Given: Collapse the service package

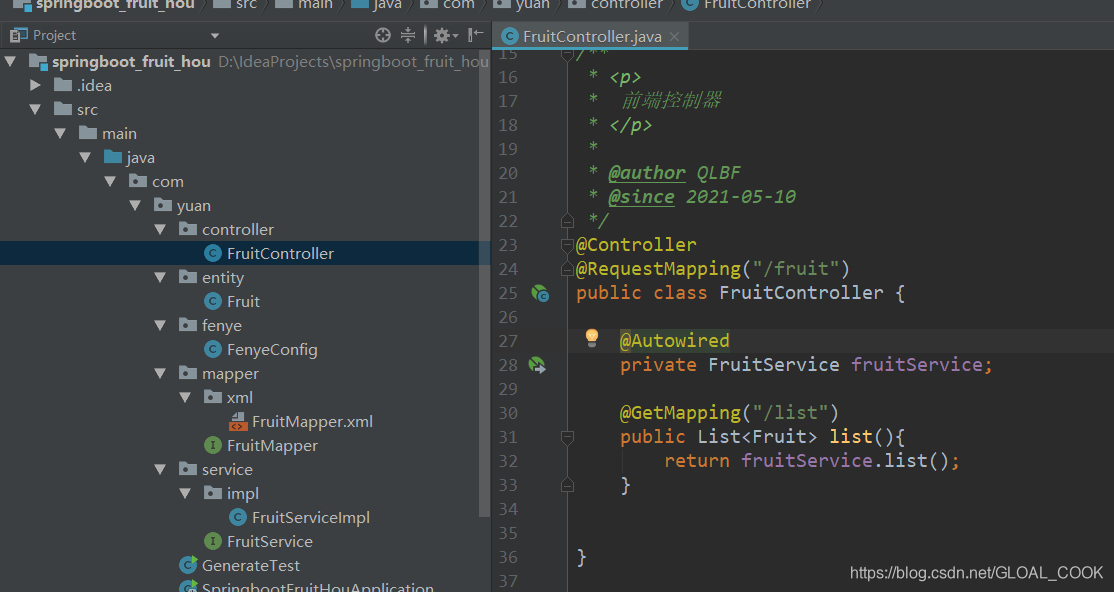Looking at the screenshot, I should click(x=160, y=470).
